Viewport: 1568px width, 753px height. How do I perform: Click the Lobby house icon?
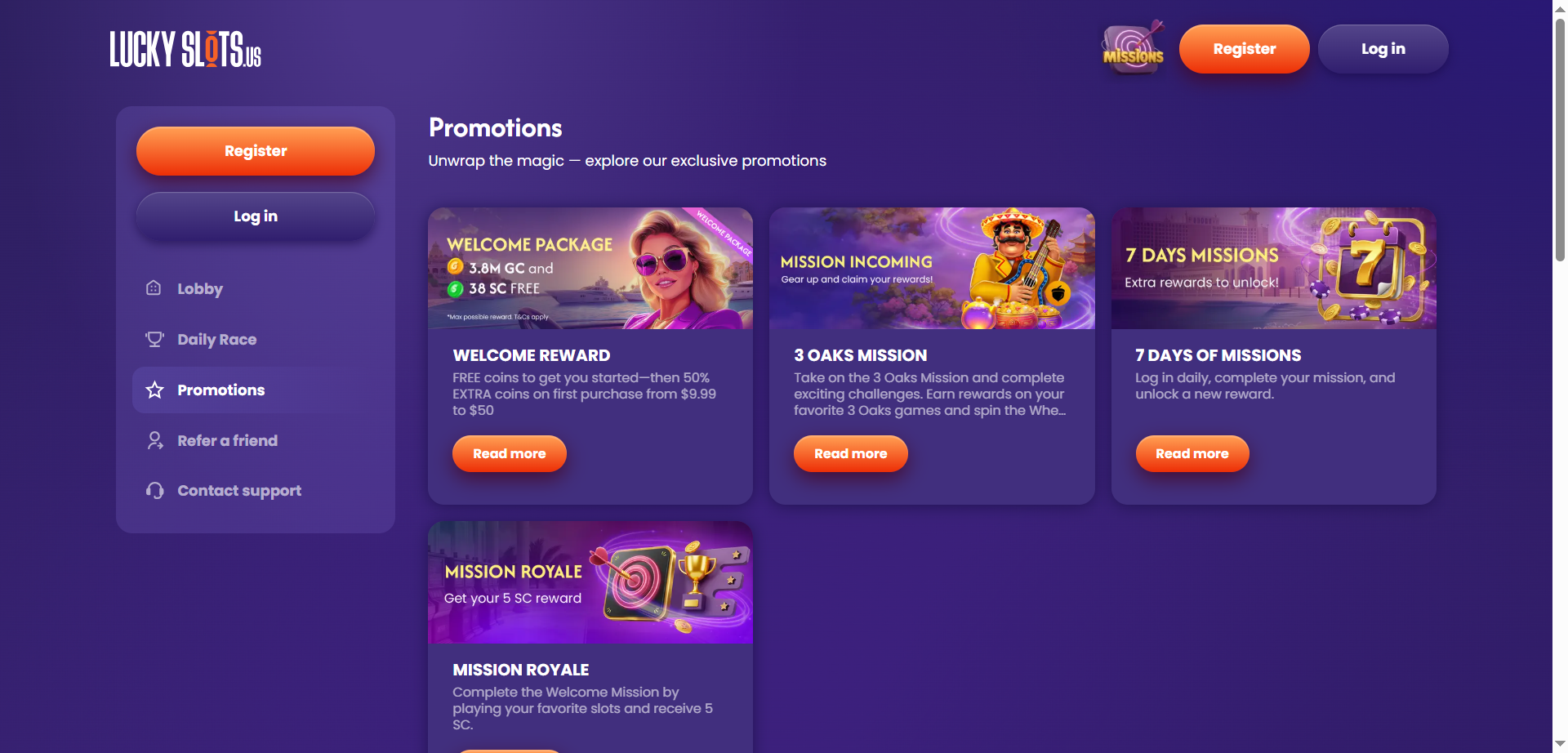pyautogui.click(x=154, y=288)
